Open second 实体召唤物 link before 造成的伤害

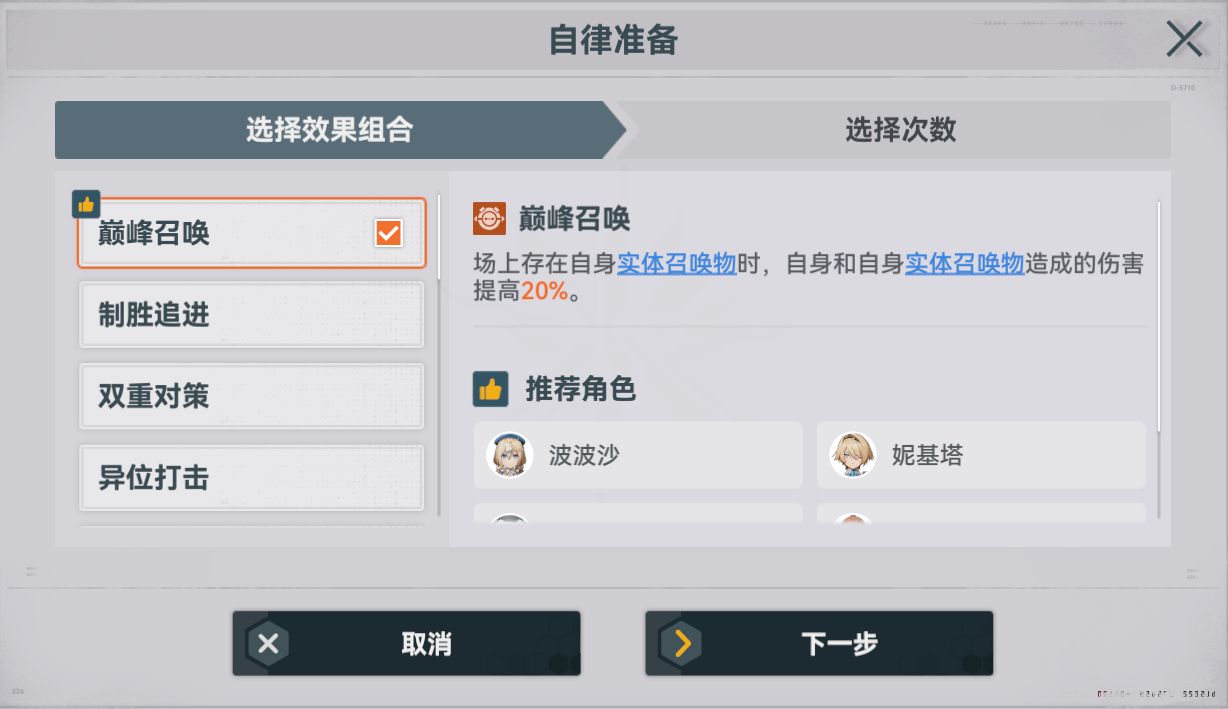[965, 264]
